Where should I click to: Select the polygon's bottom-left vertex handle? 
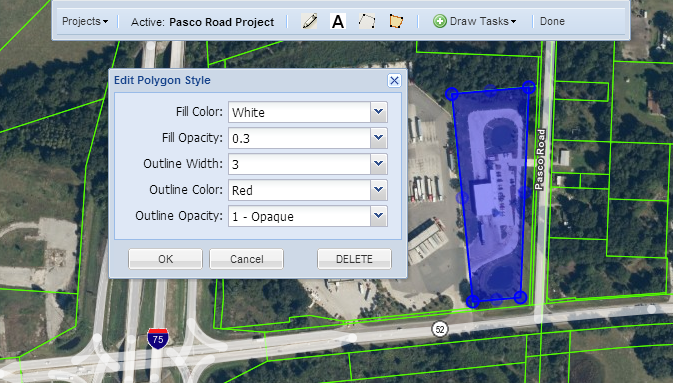473,301
